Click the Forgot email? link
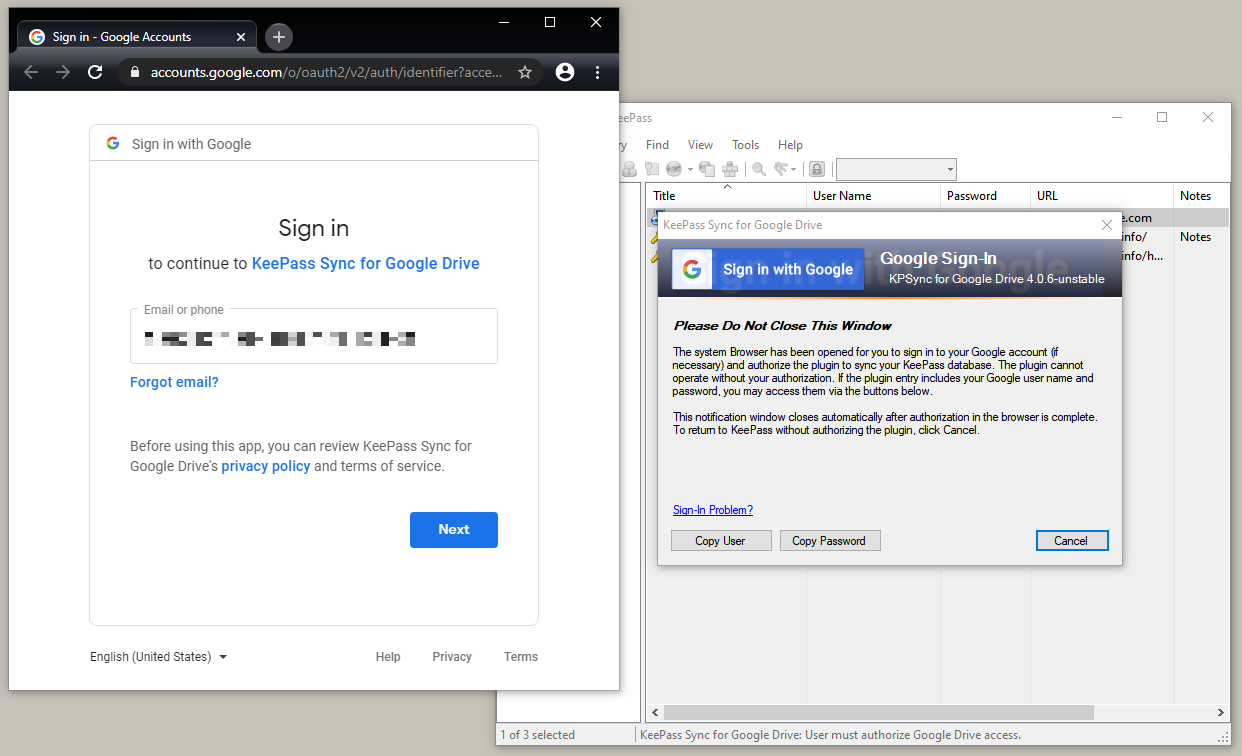1242x756 pixels. pyautogui.click(x=174, y=382)
